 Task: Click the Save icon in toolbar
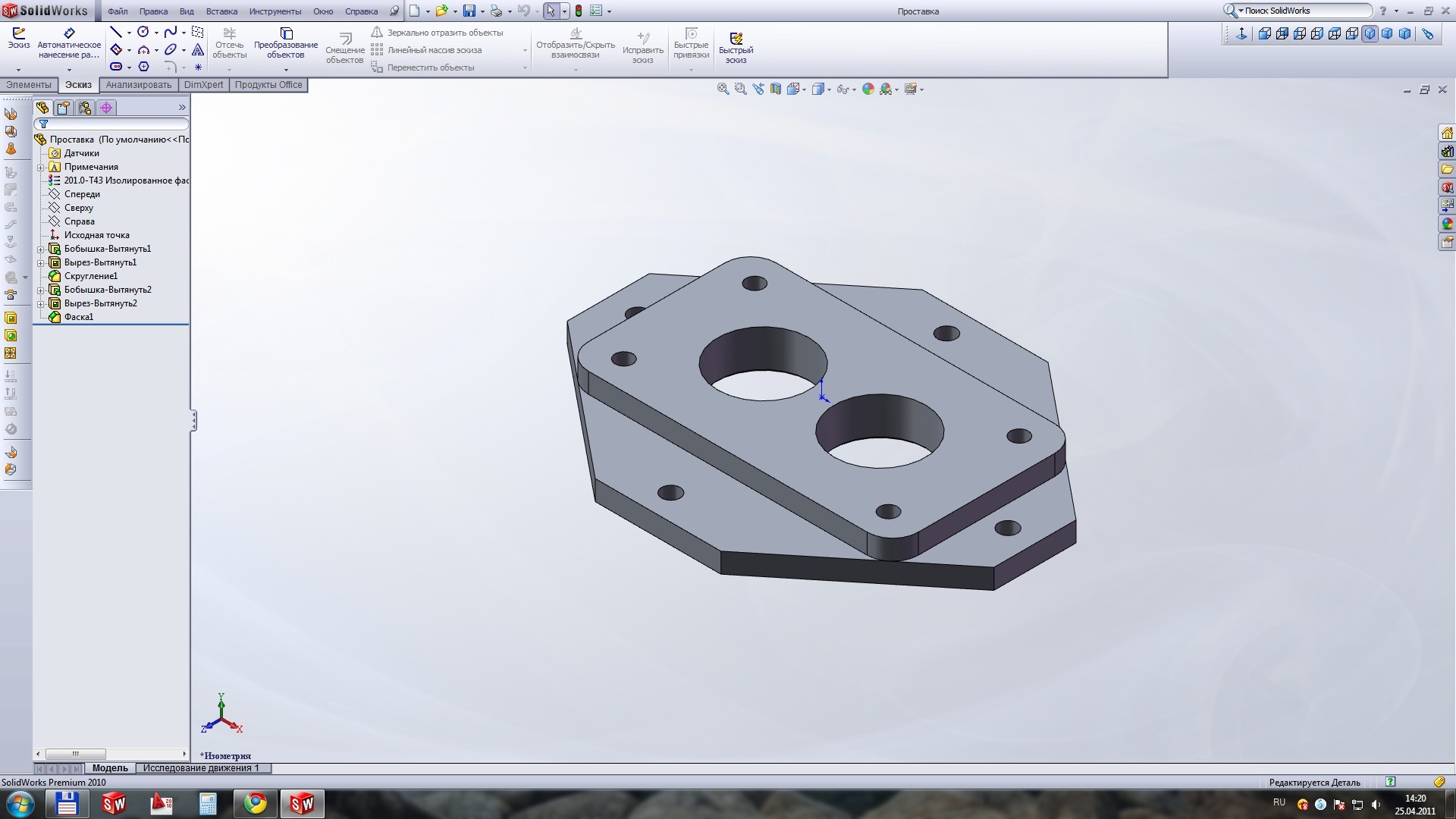(469, 11)
